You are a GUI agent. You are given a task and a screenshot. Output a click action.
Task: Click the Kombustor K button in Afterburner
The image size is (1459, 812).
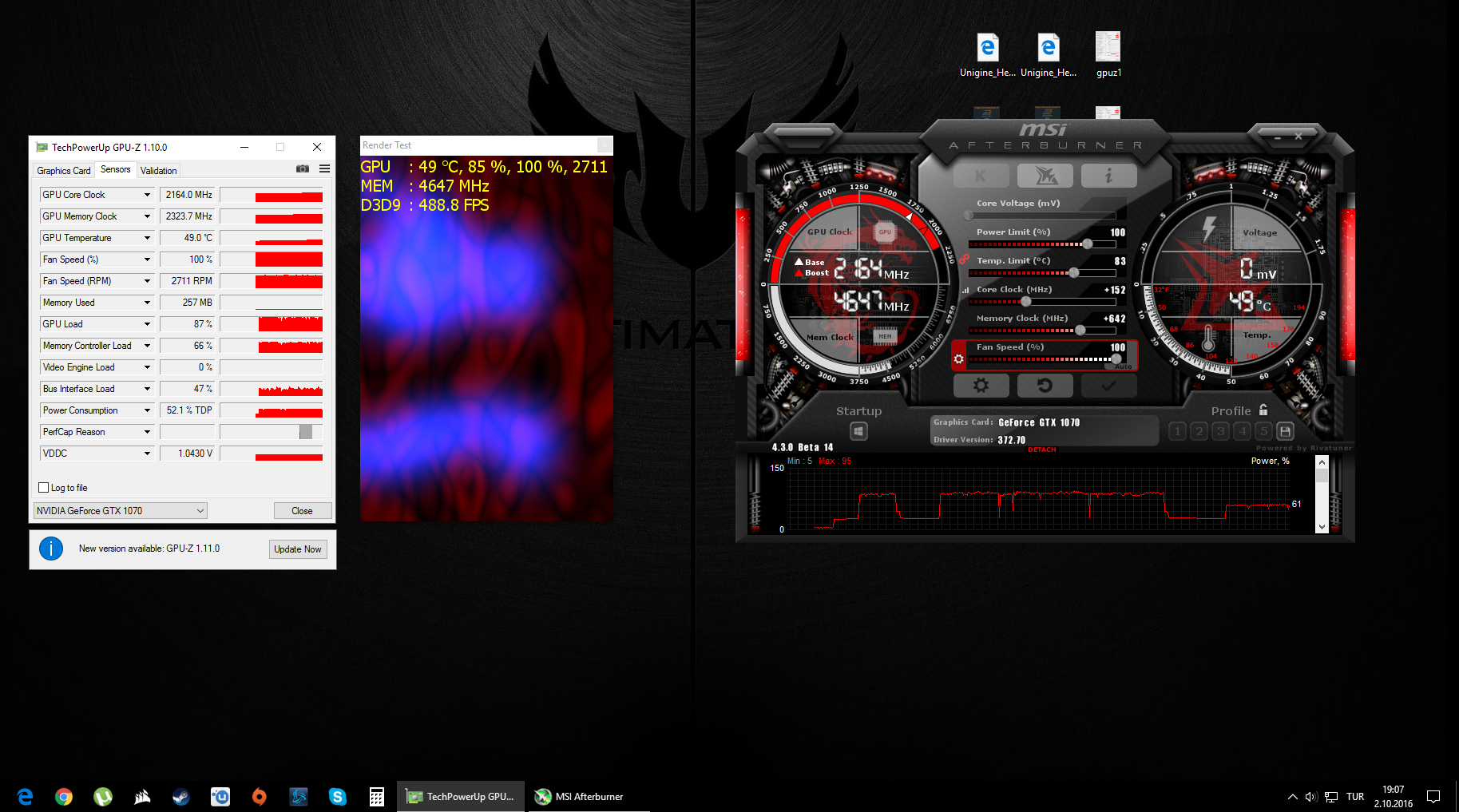(981, 176)
